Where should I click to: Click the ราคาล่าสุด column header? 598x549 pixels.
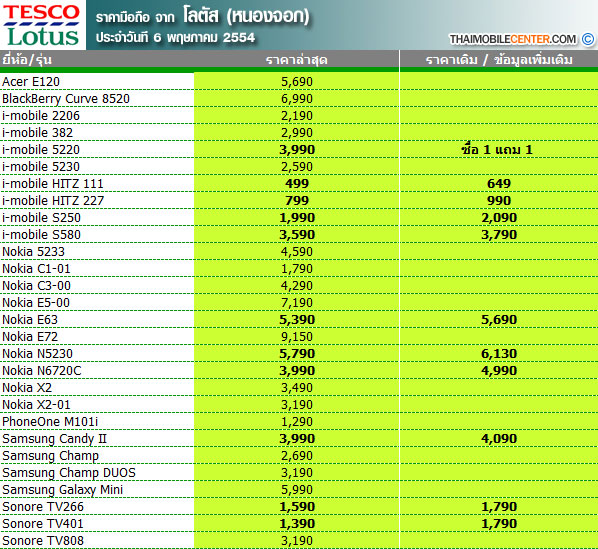click(297, 60)
